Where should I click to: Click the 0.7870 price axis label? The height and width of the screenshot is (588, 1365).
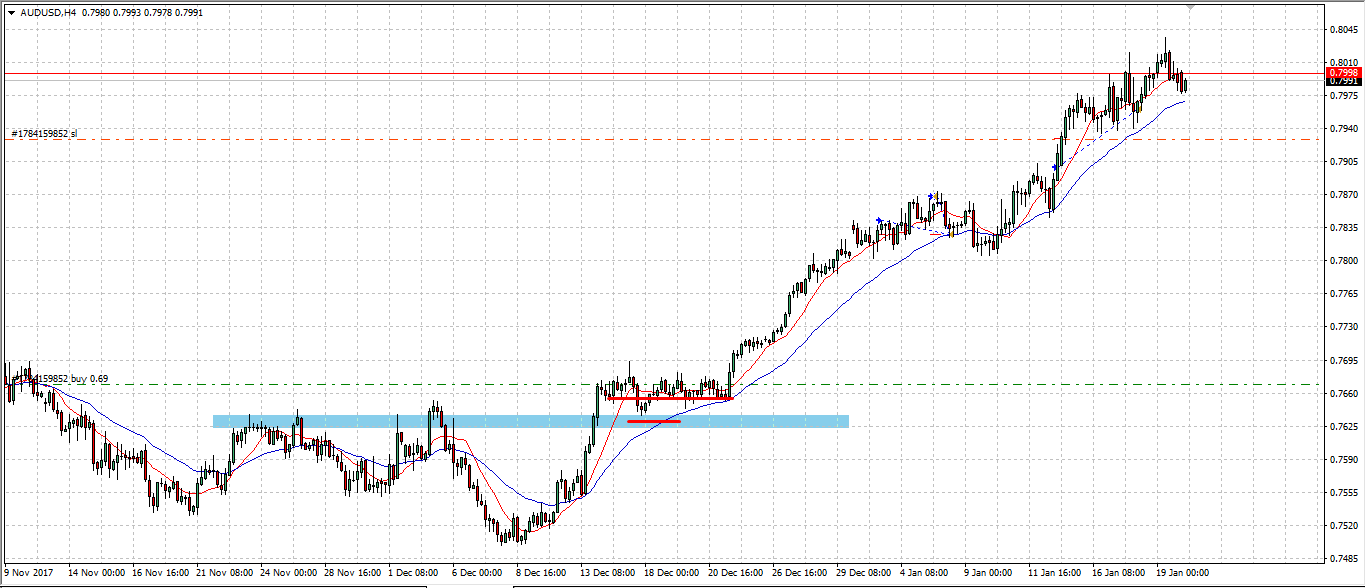pos(1344,195)
